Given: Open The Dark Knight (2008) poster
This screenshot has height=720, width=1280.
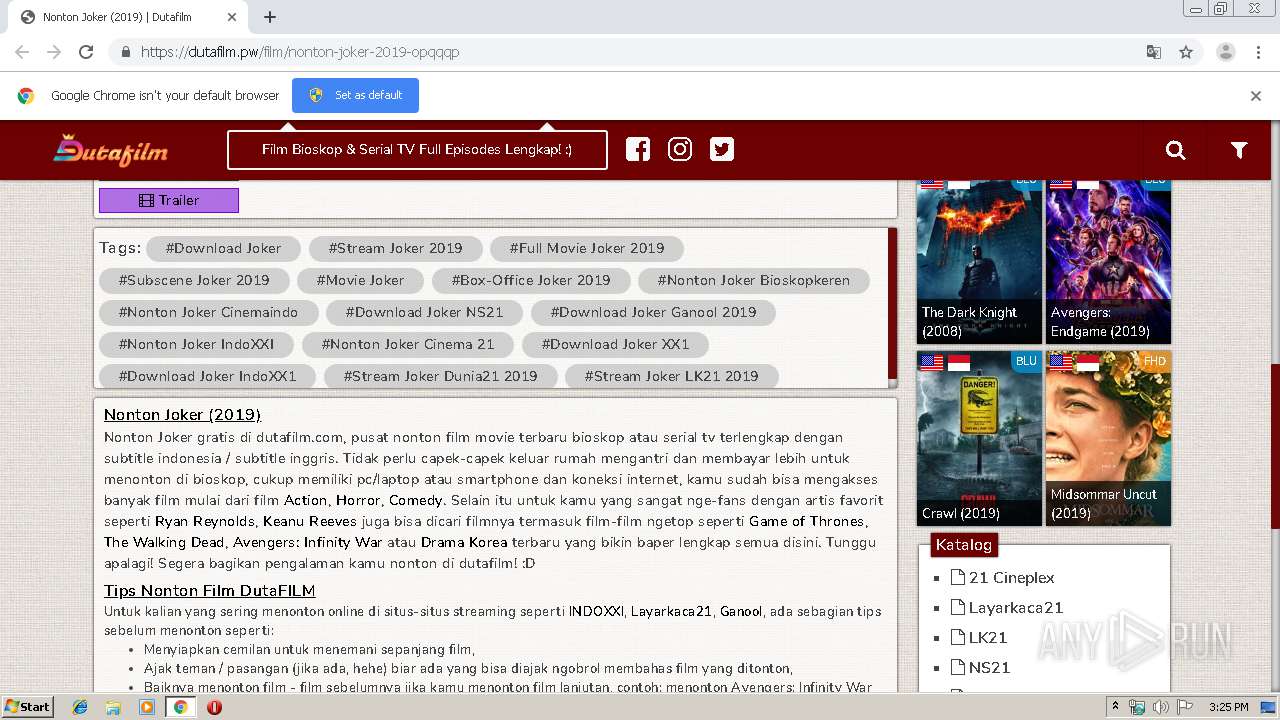Looking at the screenshot, I should (979, 262).
